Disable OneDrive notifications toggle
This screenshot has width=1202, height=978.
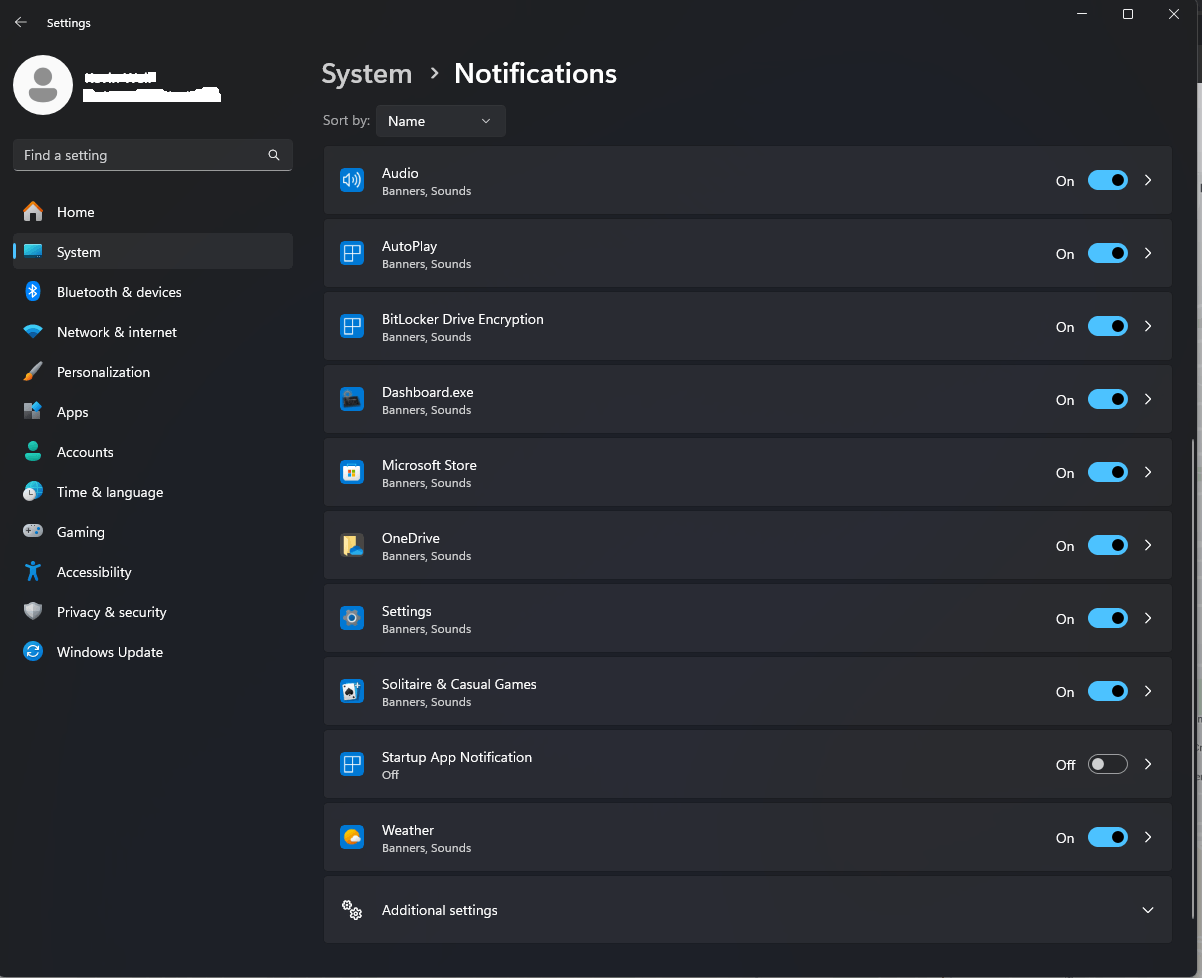point(1107,545)
